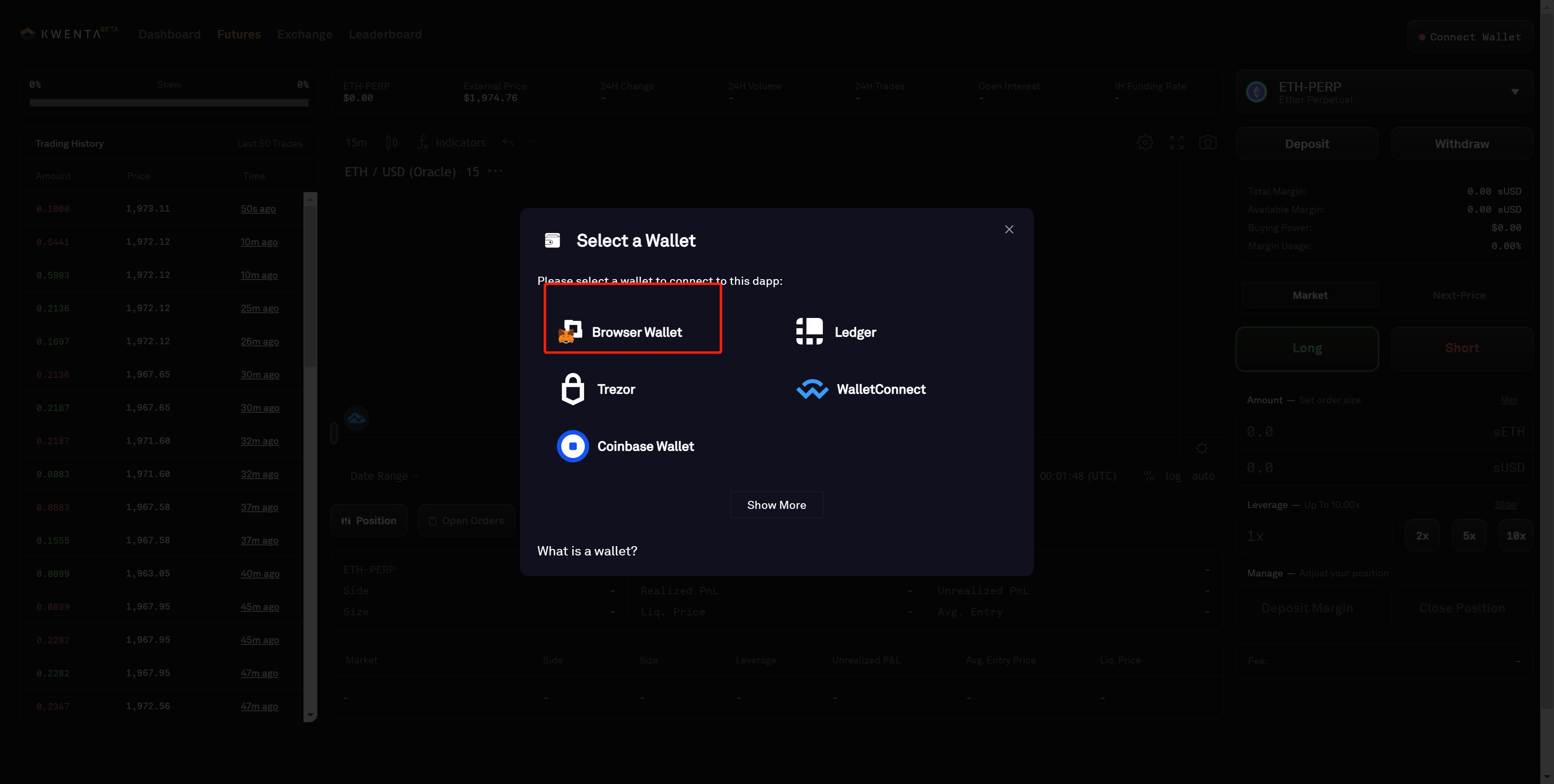Open the 25m ago trade link

259,308
